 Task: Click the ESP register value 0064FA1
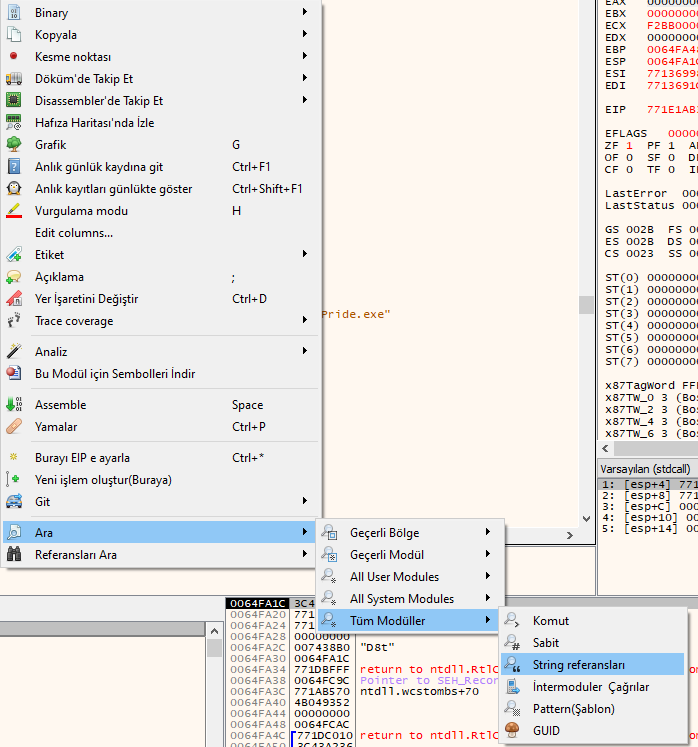[672, 61]
